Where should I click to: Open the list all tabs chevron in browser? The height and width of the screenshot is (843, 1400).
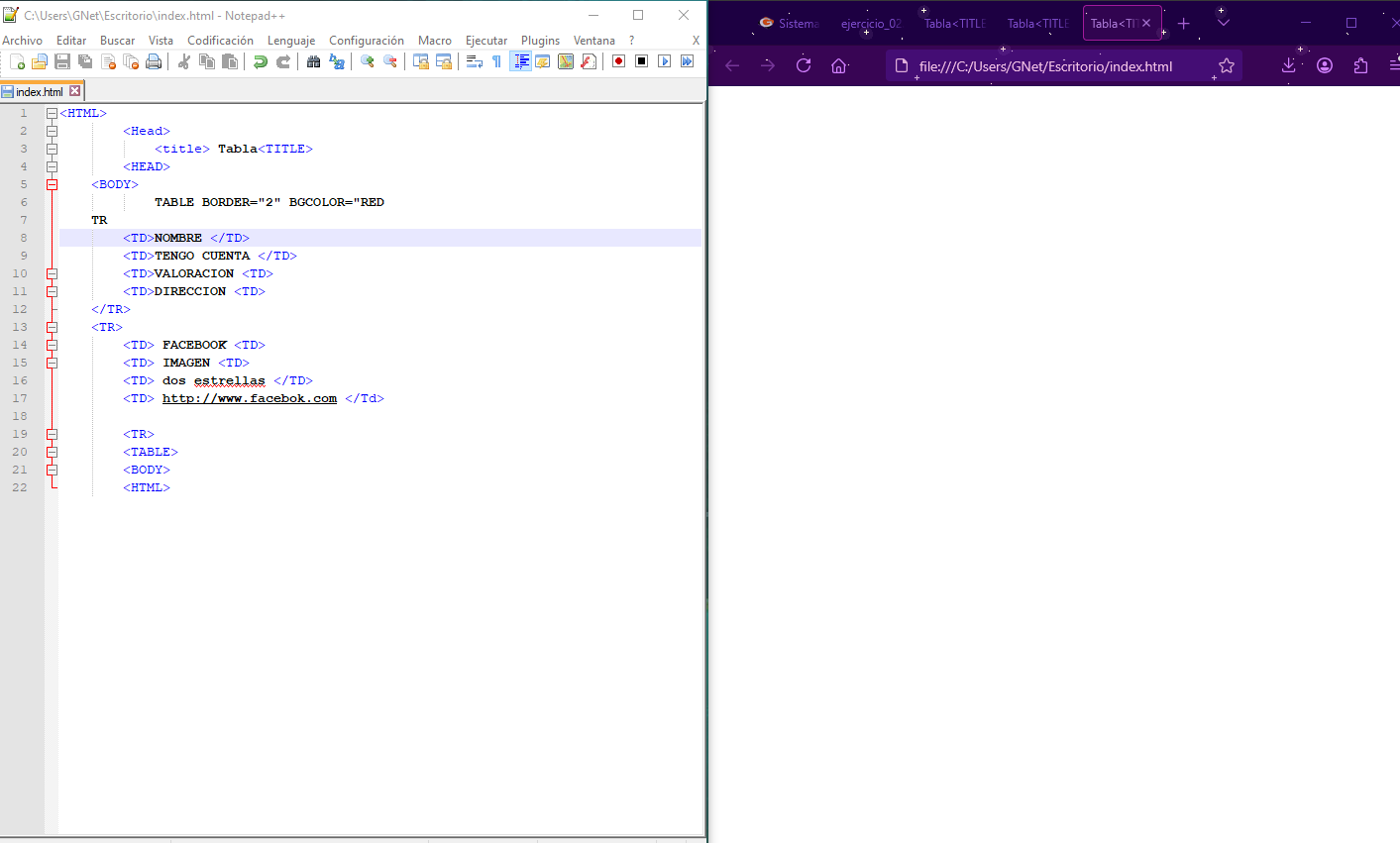tap(1223, 23)
